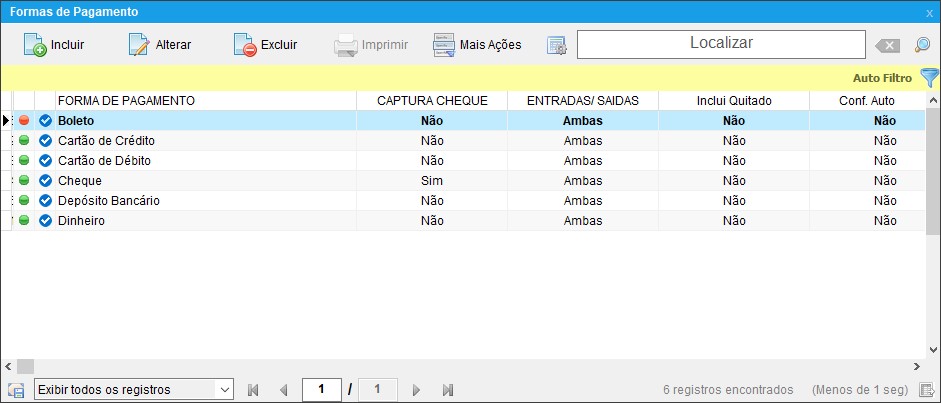
Task: Click the vertical scrollbar down arrow
Action: pos(933,350)
